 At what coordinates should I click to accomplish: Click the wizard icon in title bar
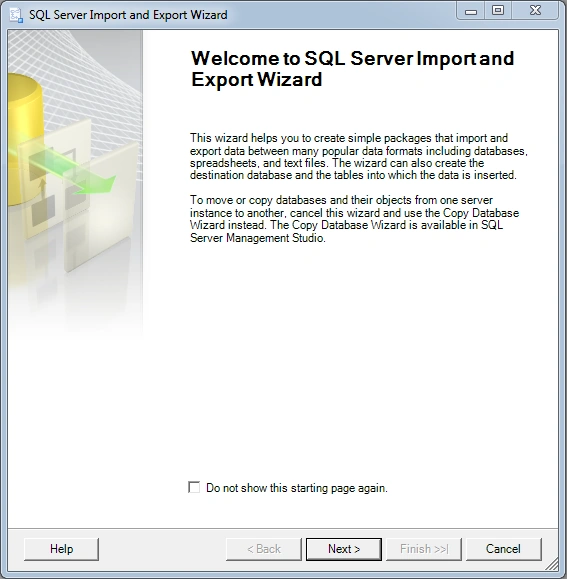click(16, 15)
